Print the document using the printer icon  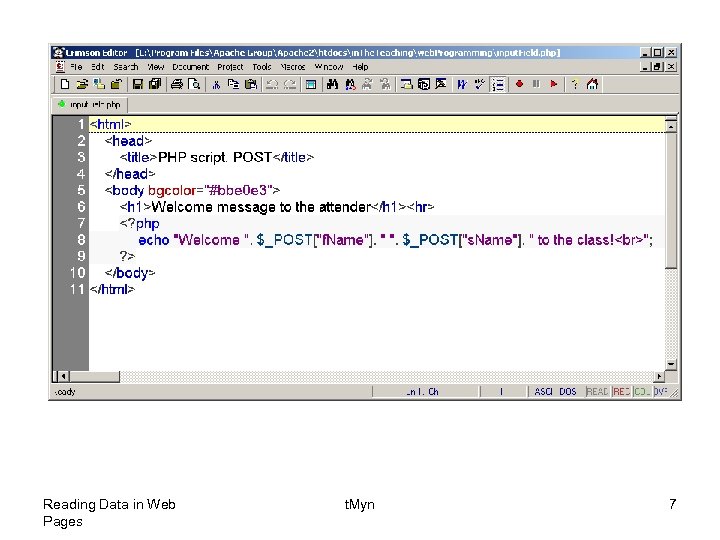pos(177,84)
